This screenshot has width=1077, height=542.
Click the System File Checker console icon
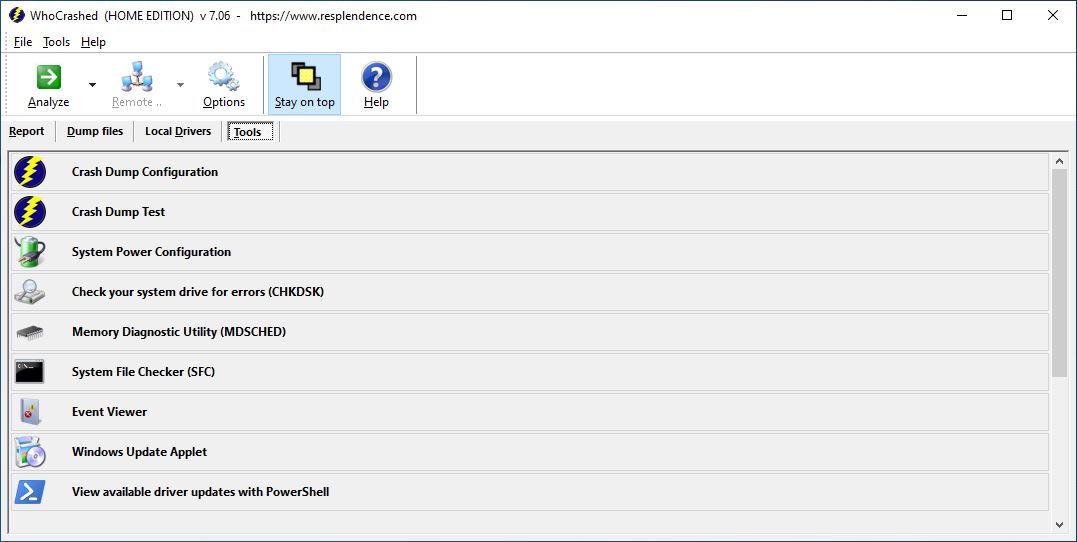(30, 372)
